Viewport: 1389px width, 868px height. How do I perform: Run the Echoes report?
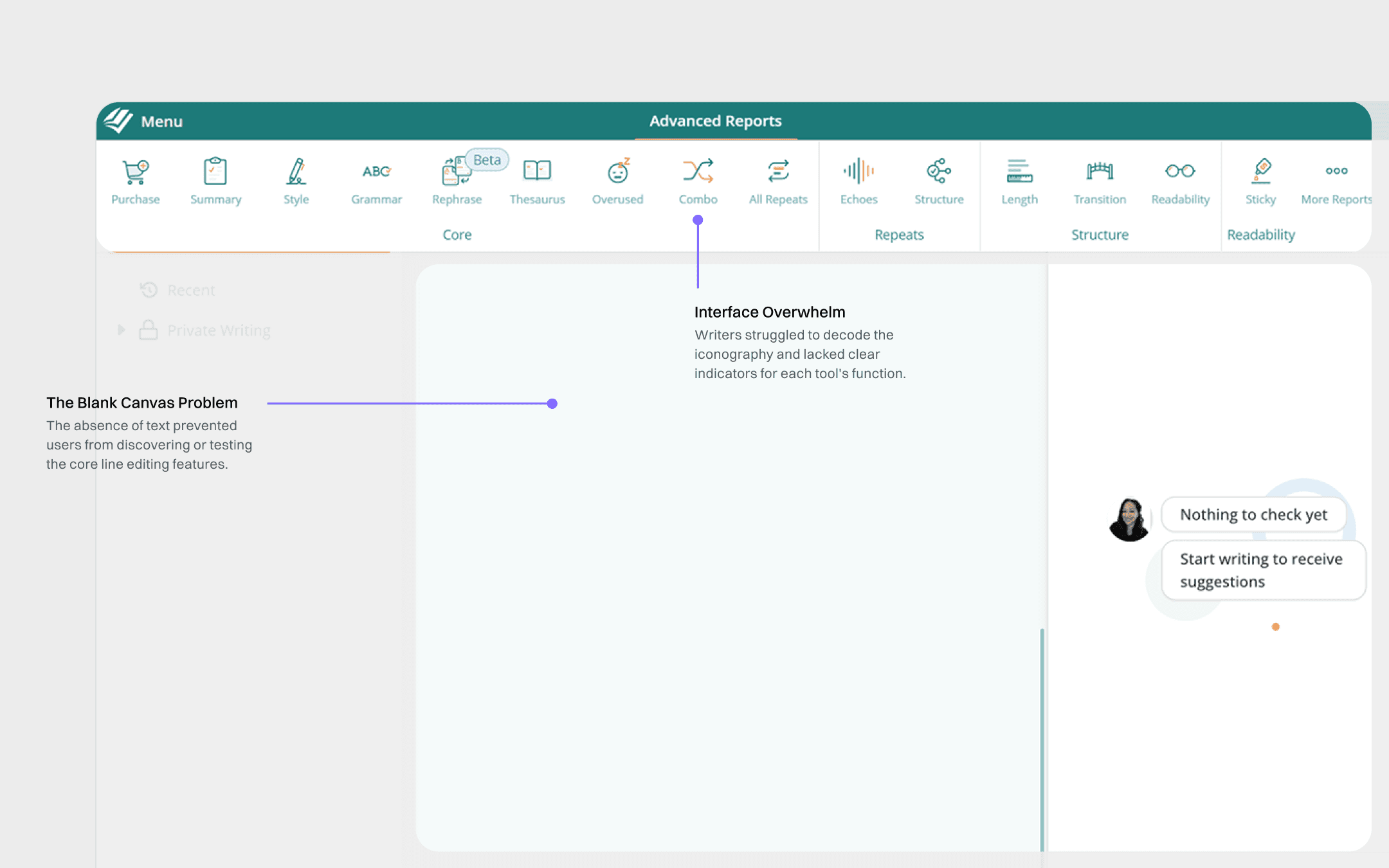click(x=858, y=181)
